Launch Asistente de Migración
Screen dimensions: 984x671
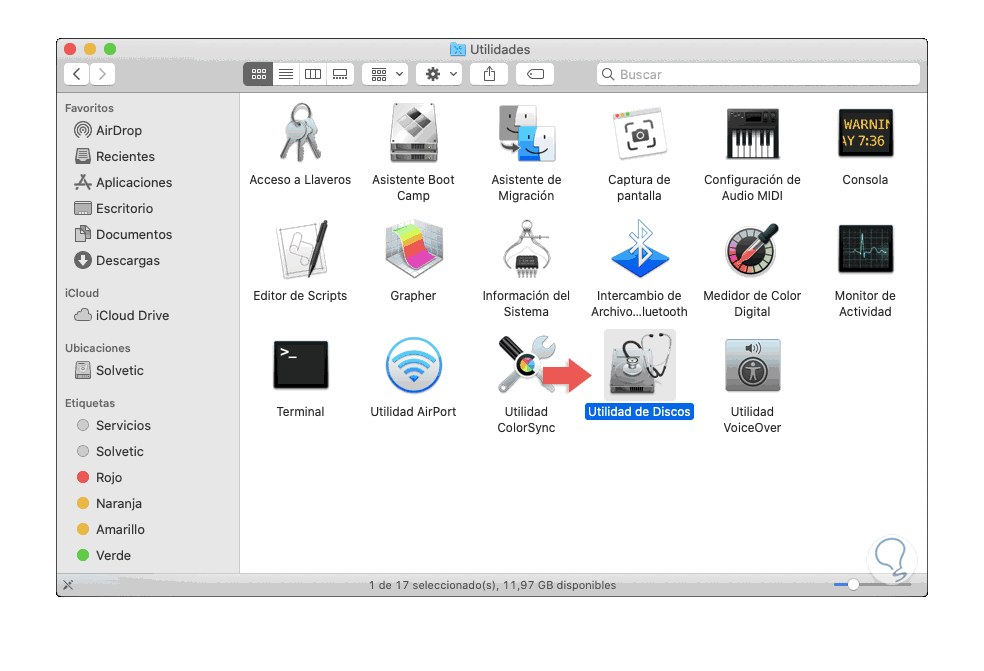[527, 133]
